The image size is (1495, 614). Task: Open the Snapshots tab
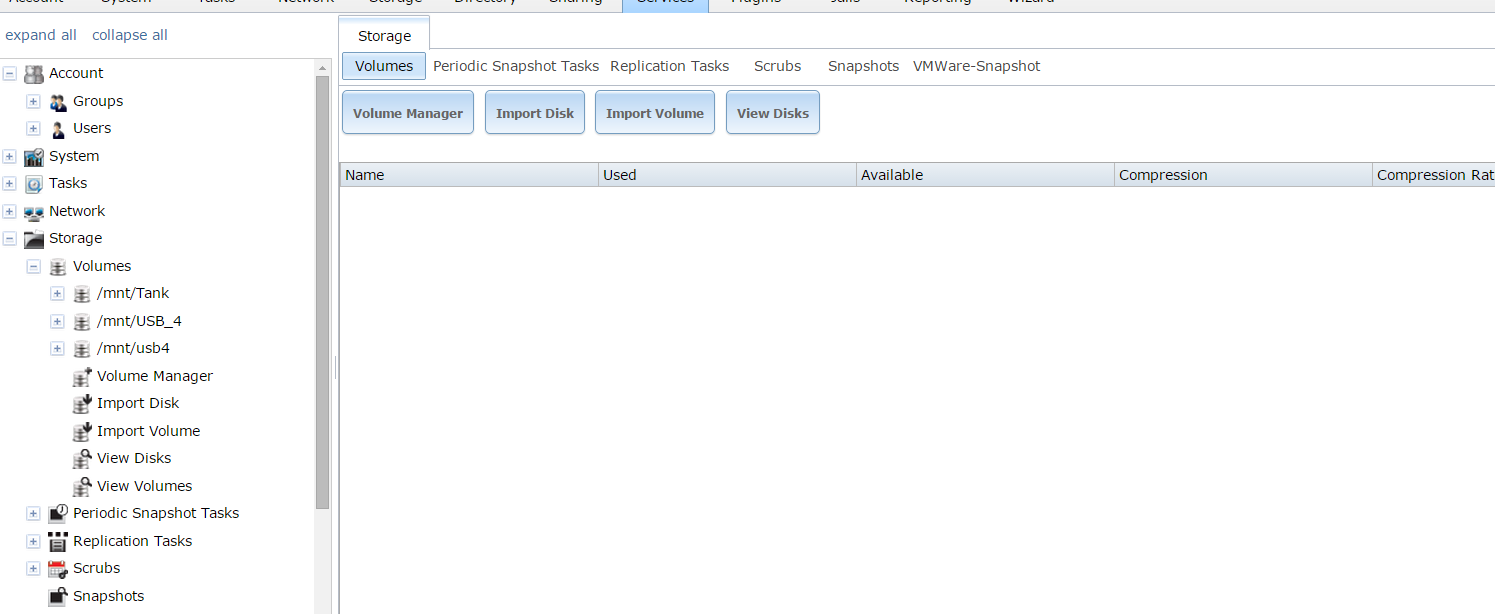[x=864, y=66]
